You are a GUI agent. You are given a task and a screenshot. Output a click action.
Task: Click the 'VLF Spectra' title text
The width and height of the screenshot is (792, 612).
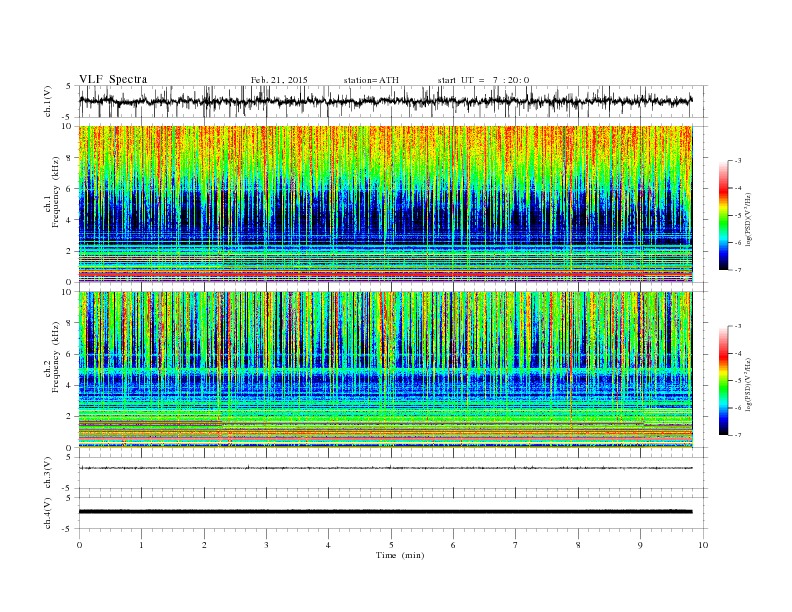(113, 79)
